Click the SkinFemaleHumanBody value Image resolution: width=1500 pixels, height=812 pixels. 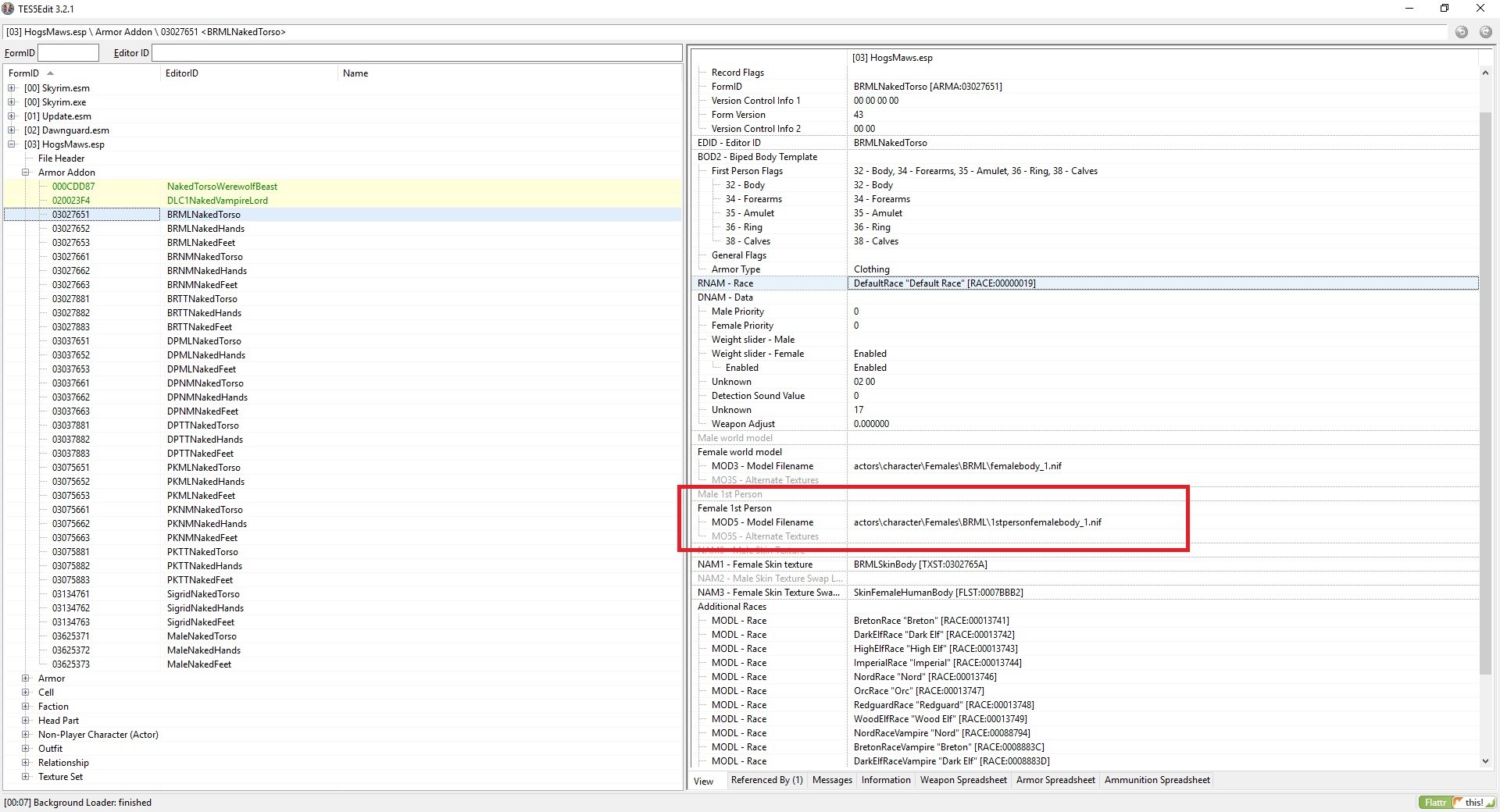click(x=938, y=593)
